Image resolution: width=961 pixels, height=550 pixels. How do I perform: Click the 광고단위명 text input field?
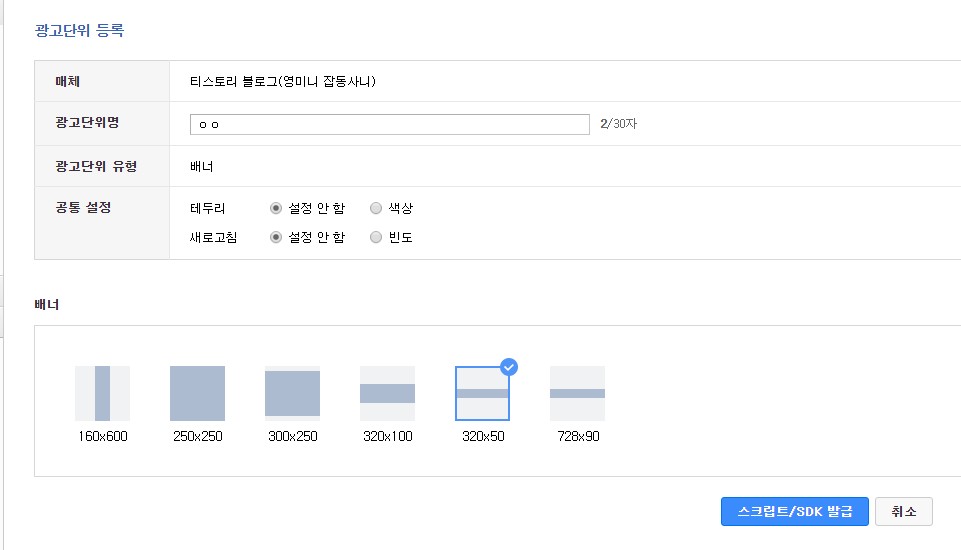click(x=390, y=124)
